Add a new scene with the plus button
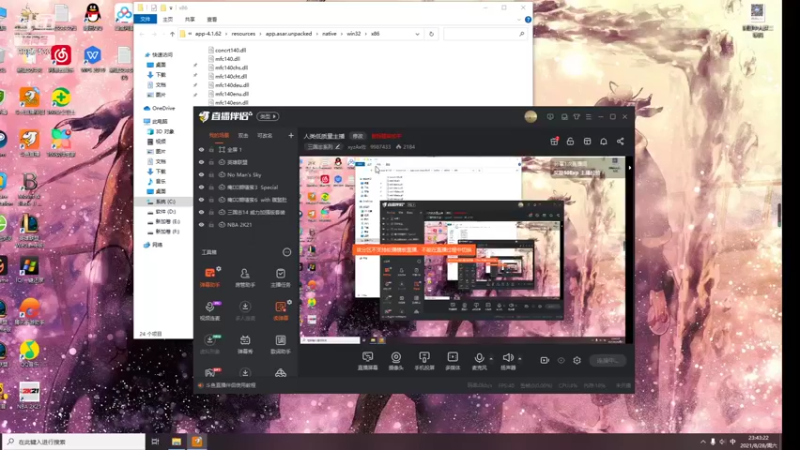The height and width of the screenshot is (450, 800). tap(291, 136)
